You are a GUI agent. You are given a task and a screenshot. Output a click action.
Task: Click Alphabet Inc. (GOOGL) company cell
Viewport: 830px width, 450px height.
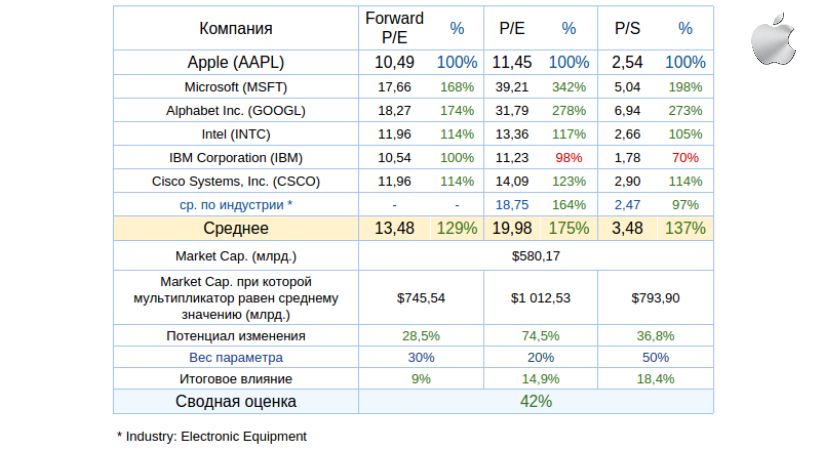tap(235, 110)
